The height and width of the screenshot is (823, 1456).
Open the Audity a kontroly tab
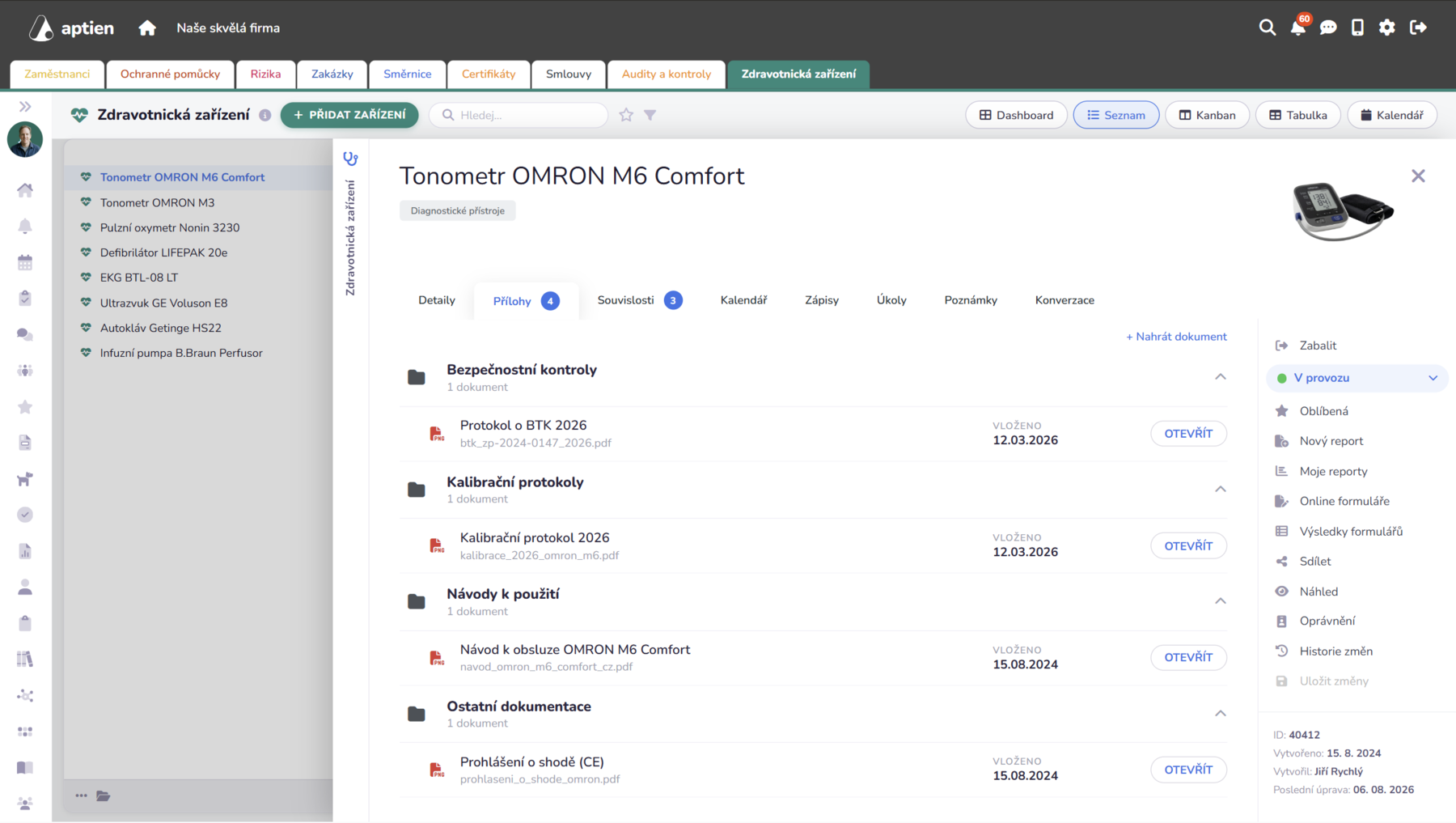click(x=667, y=74)
